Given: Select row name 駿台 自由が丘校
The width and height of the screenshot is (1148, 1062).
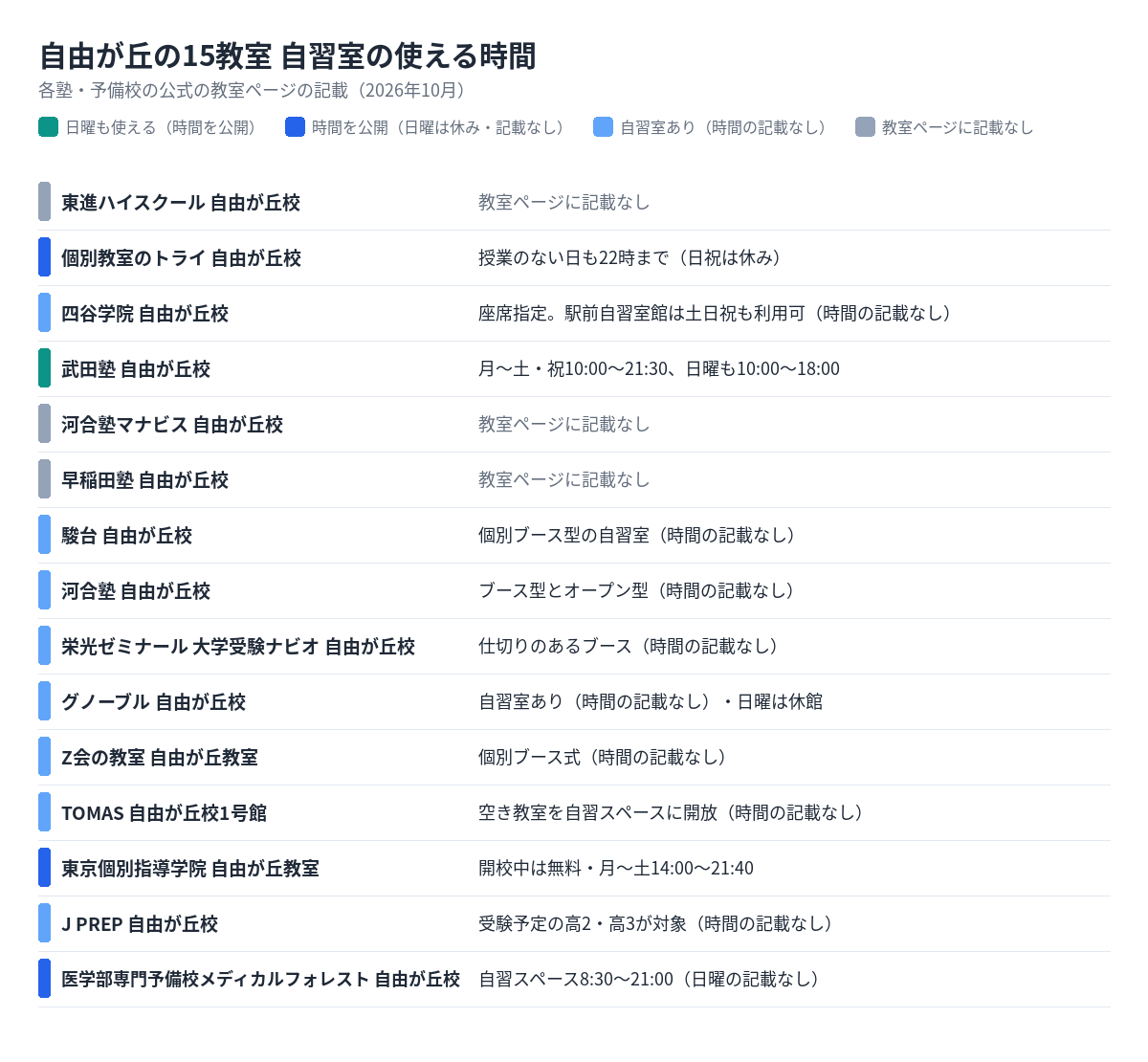Looking at the screenshot, I should point(127,535).
